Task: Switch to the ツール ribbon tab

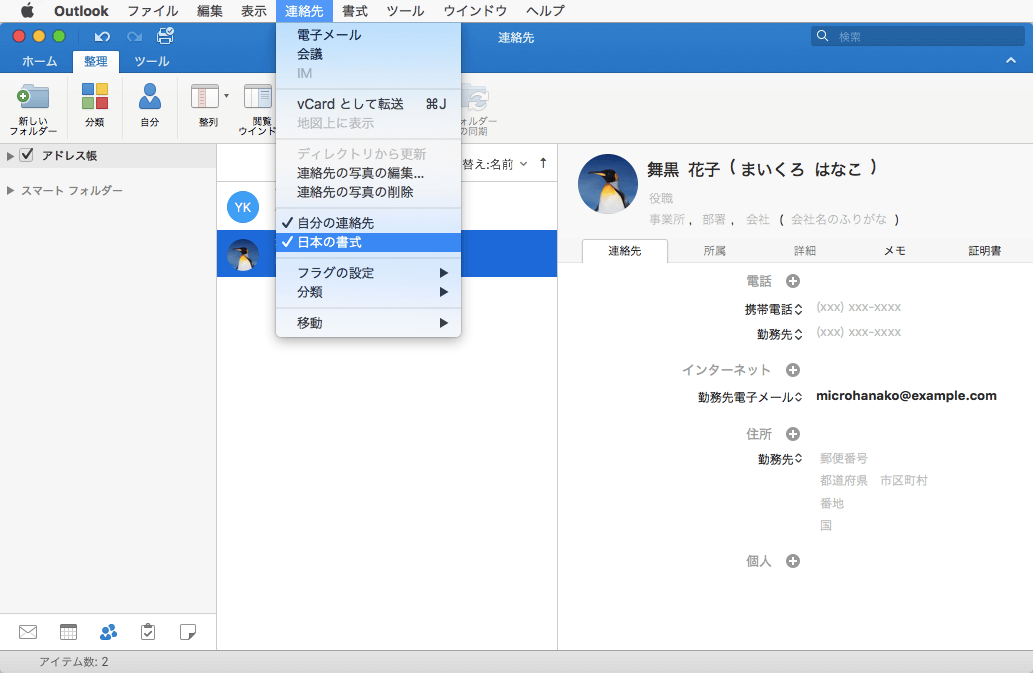Action: pyautogui.click(x=152, y=61)
